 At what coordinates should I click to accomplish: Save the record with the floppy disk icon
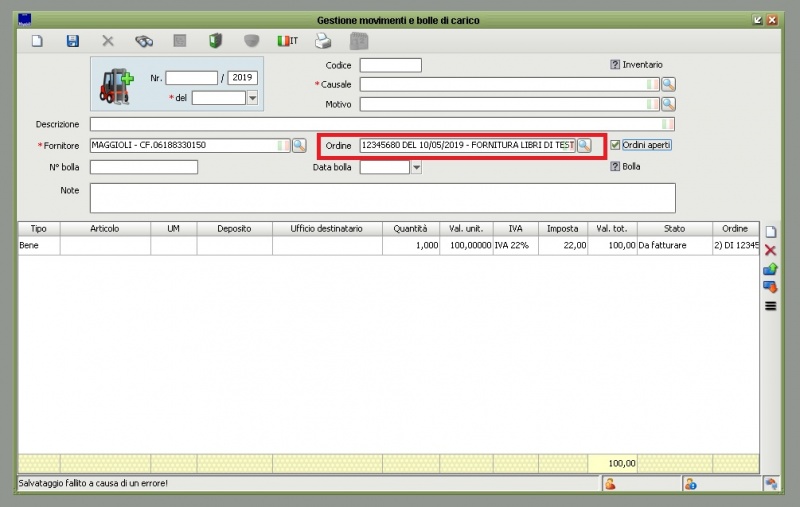(72, 41)
